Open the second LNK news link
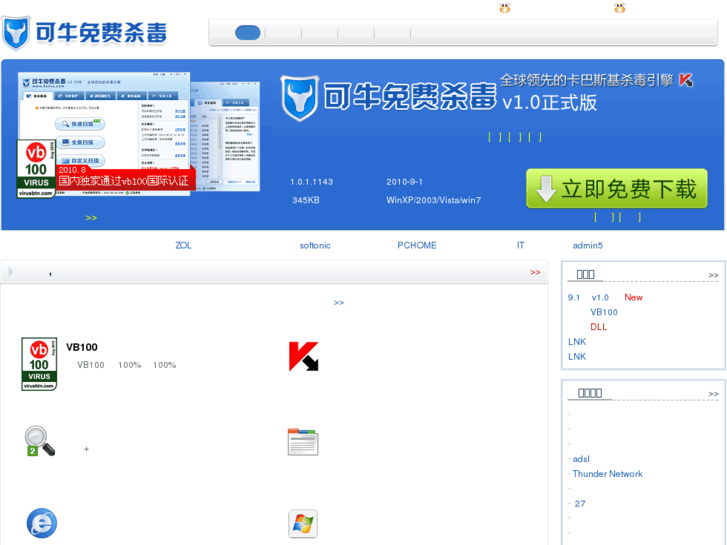 [577, 357]
